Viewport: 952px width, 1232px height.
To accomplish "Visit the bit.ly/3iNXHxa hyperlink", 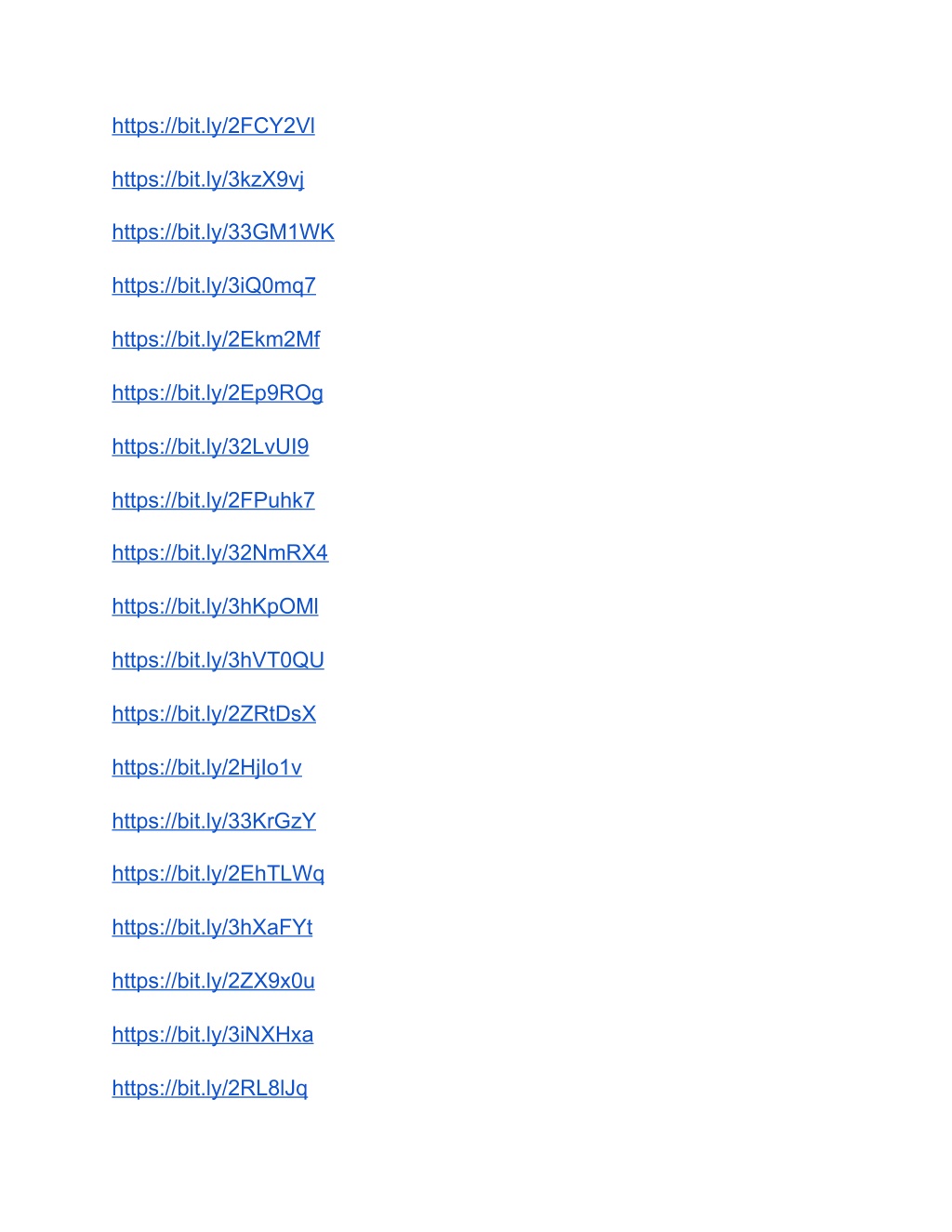I will coord(213,1035).
